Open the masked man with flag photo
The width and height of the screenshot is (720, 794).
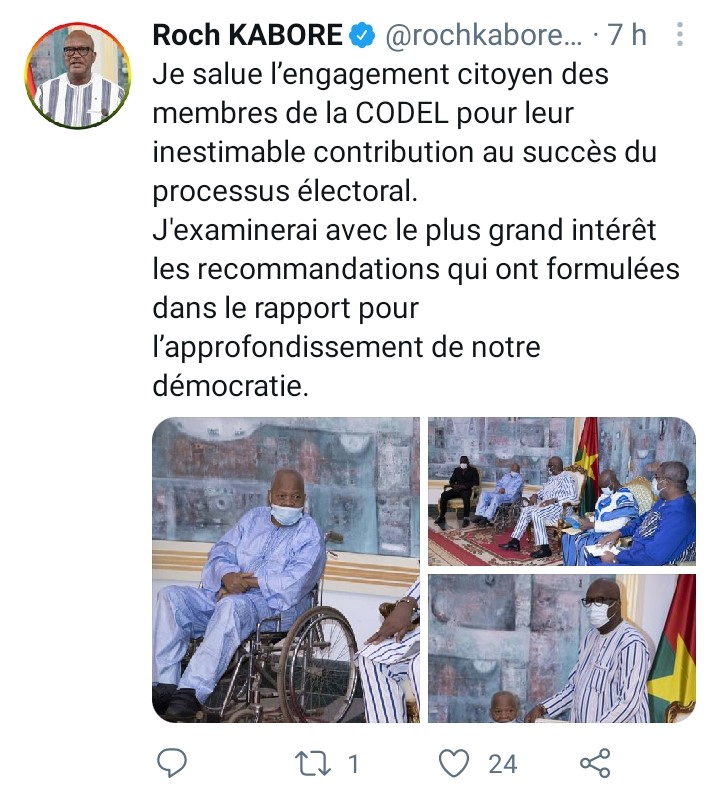point(562,648)
